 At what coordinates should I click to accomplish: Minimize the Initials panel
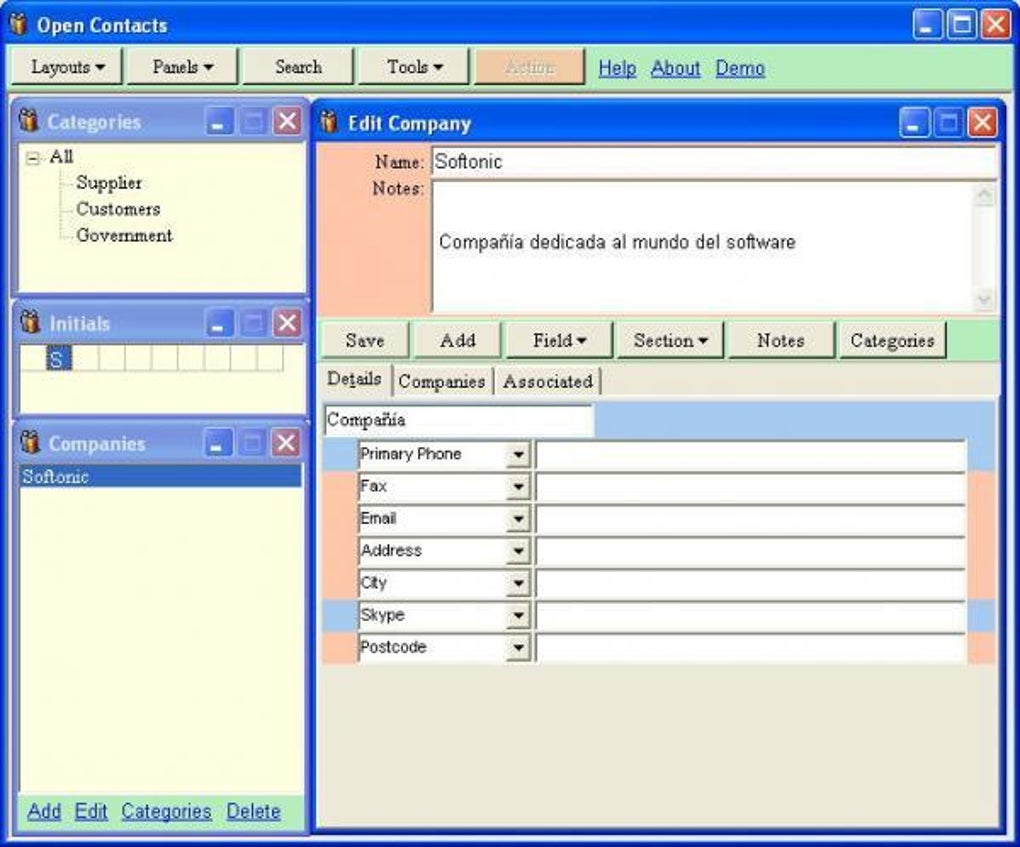[219, 323]
